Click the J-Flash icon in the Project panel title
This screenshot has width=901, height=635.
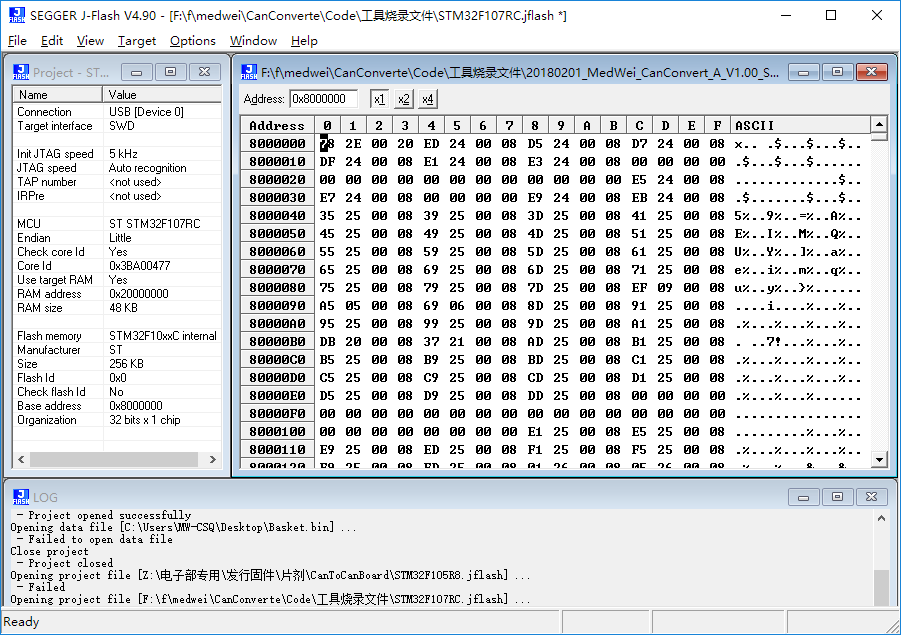pyautogui.click(x=19, y=72)
